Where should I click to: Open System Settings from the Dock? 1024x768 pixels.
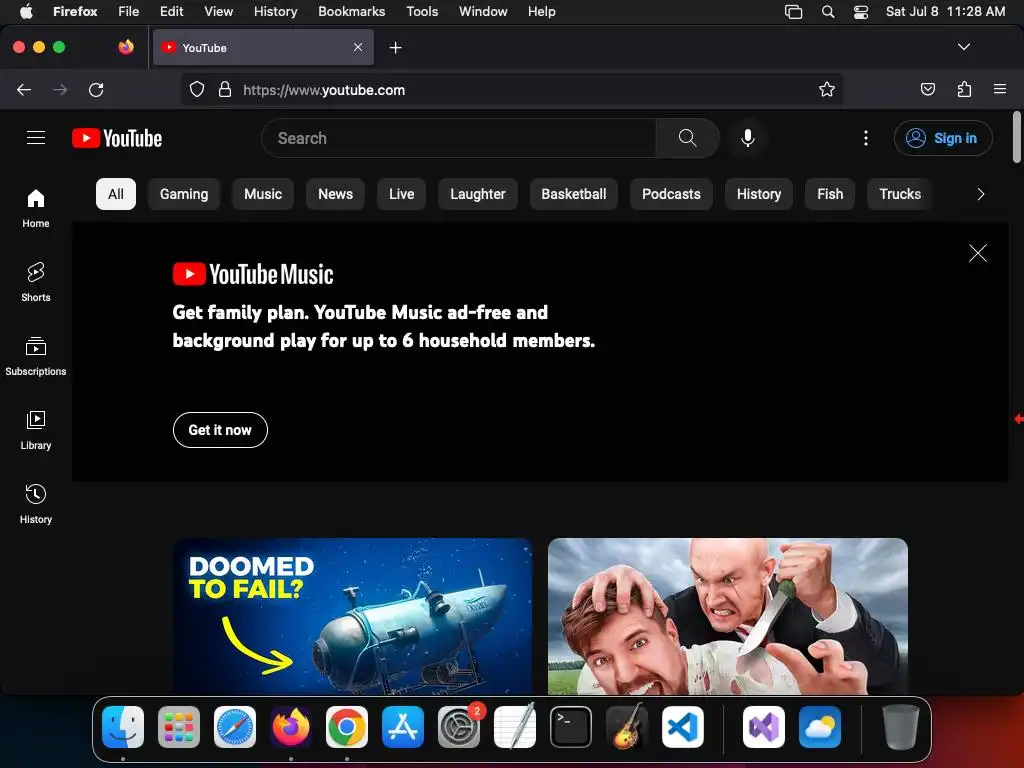point(458,727)
